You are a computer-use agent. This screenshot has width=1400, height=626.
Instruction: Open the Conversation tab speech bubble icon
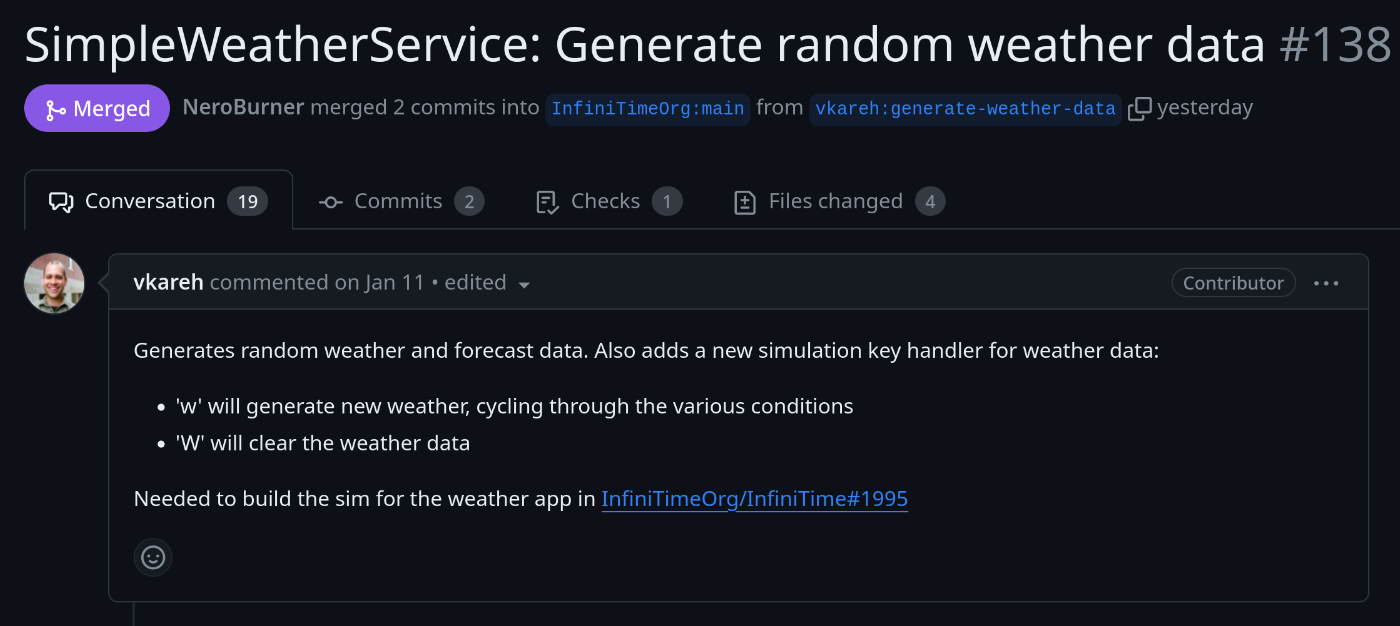(61, 200)
